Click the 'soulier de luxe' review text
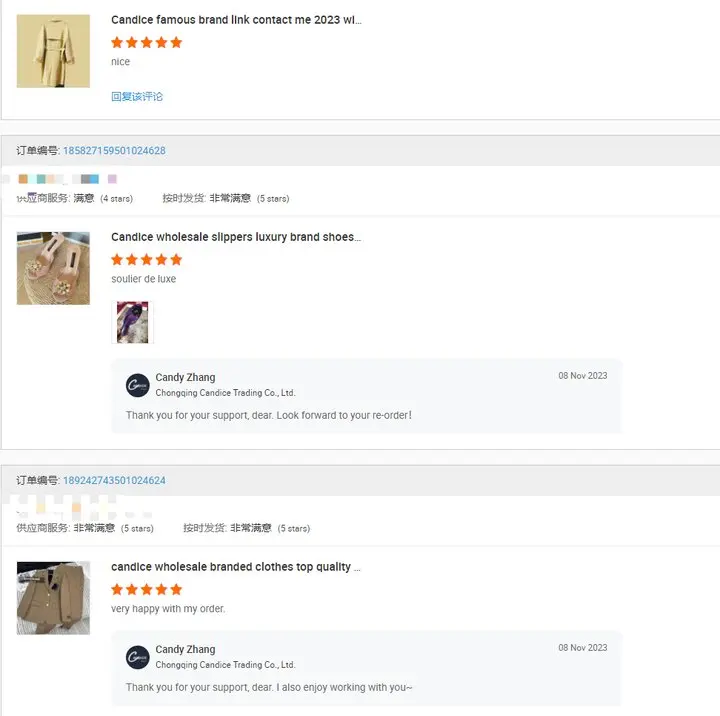The width and height of the screenshot is (720, 716). tap(143, 279)
